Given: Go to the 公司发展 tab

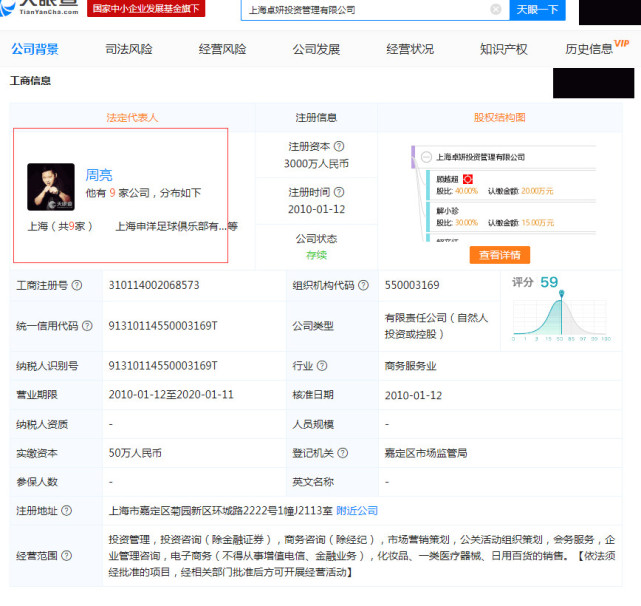Looking at the screenshot, I should pos(316,49).
